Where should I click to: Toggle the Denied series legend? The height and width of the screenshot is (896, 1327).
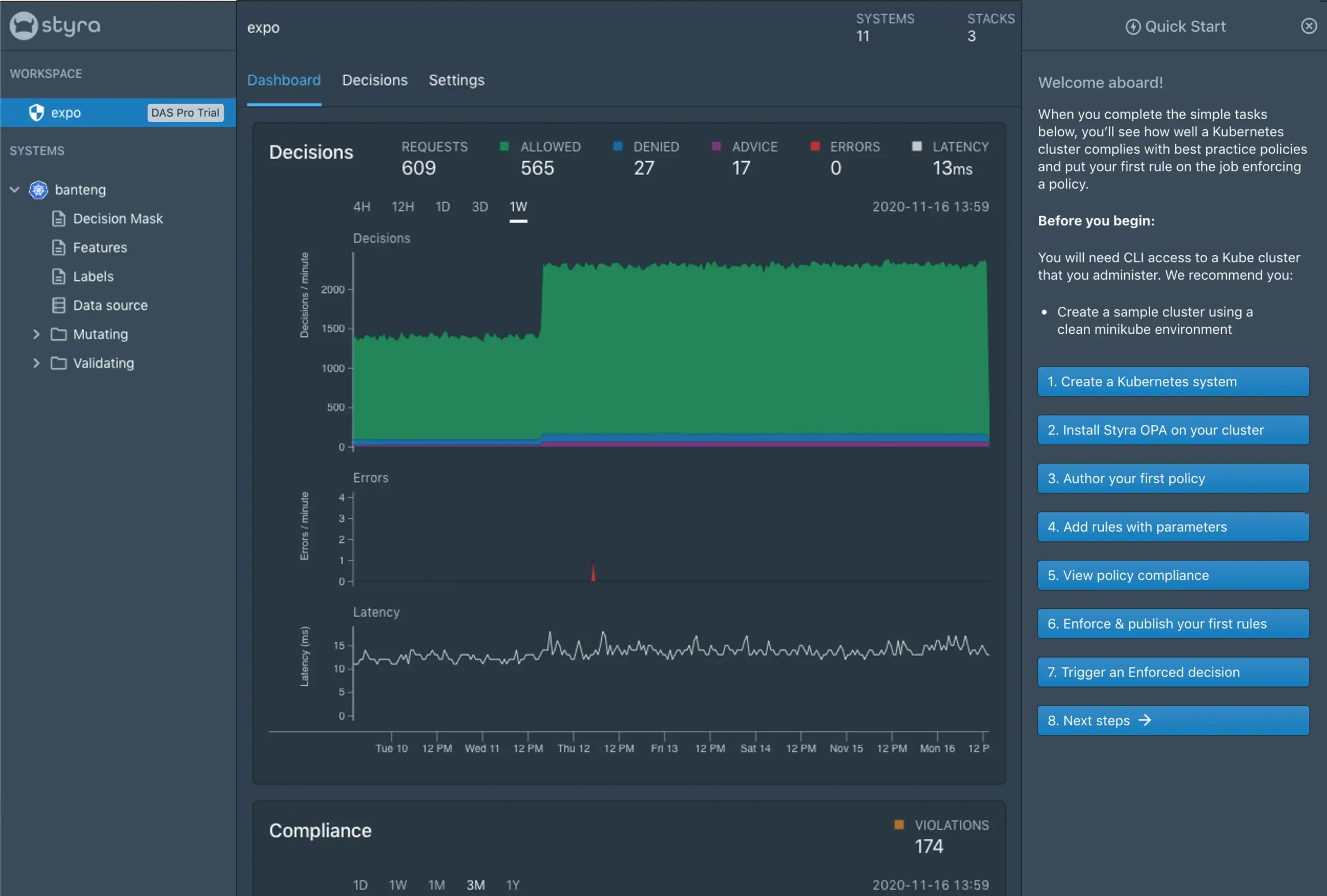click(617, 147)
